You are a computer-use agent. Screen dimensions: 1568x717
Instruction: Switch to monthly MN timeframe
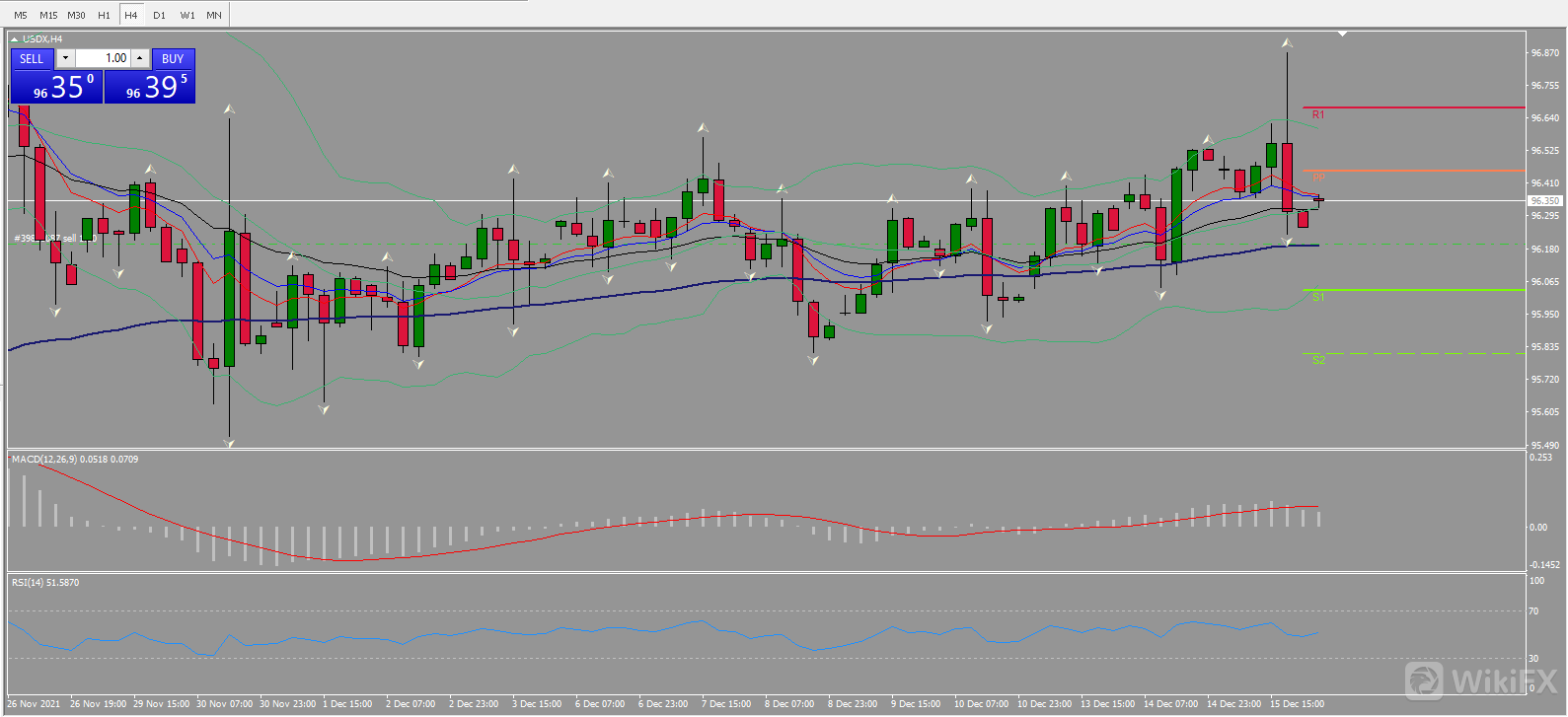click(x=214, y=15)
